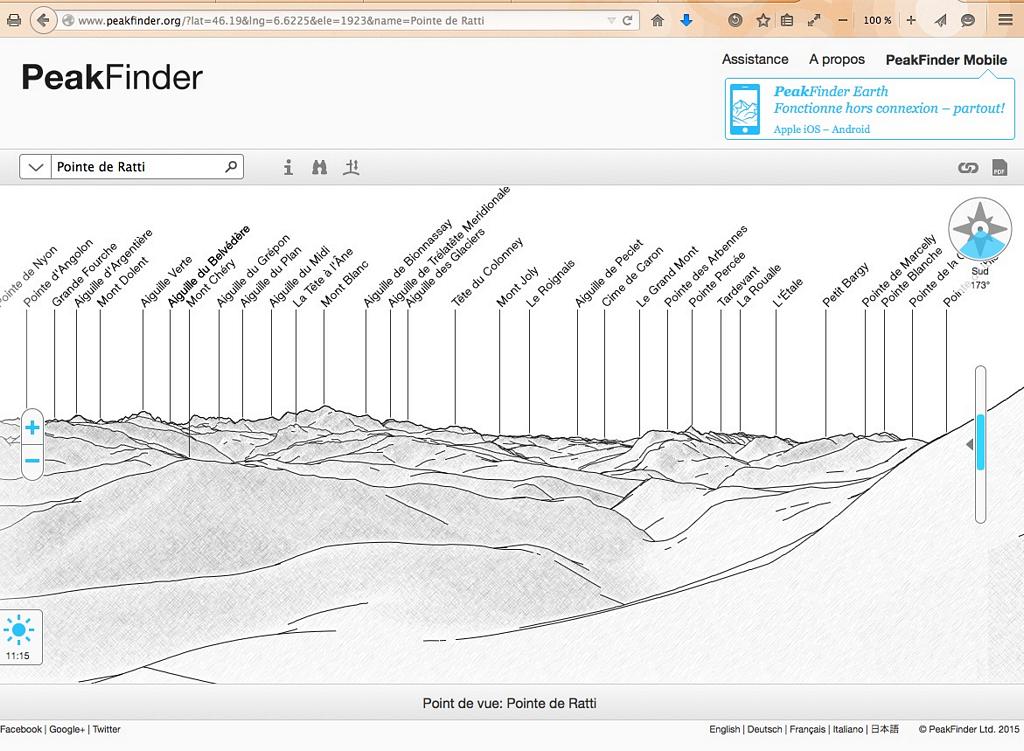
Task: Click the peak elevation icon
Action: 351,167
